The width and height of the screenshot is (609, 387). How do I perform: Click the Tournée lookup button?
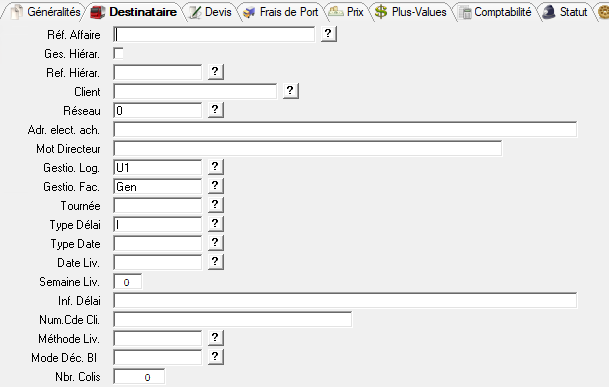coord(216,206)
